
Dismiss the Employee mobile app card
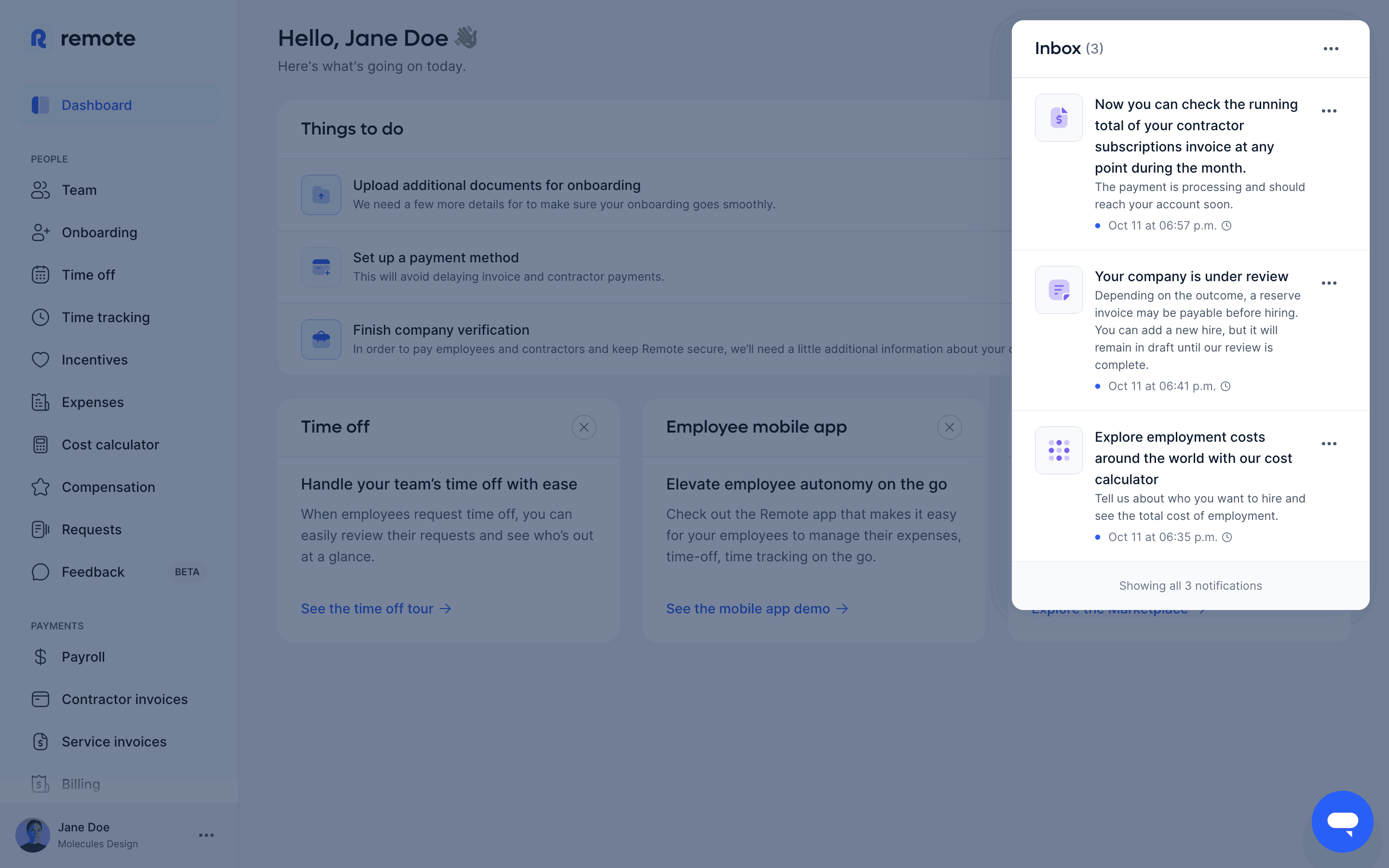pos(949,427)
